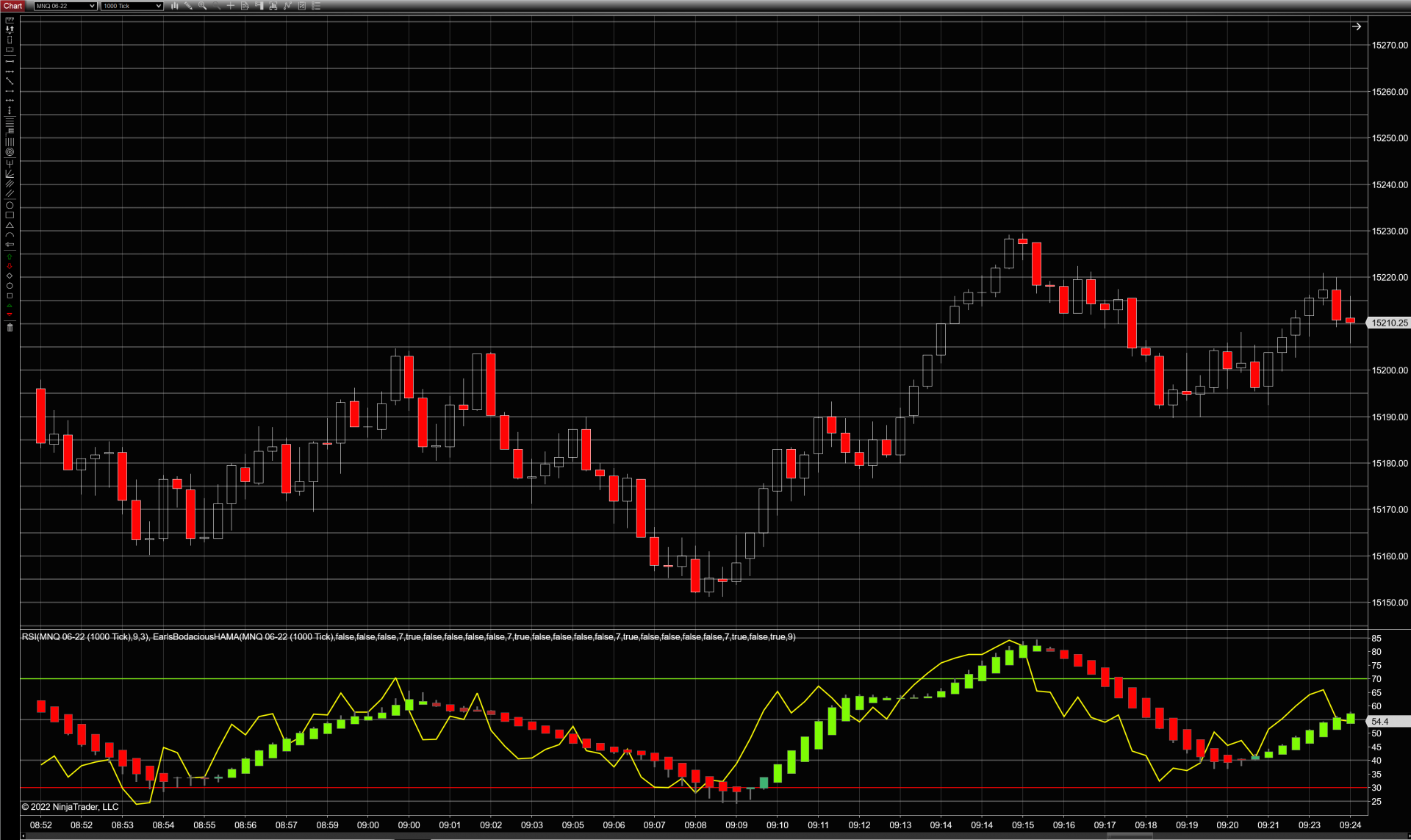Open the bar style chart icon
Viewport: 1411px width, 840px height.
175,6
